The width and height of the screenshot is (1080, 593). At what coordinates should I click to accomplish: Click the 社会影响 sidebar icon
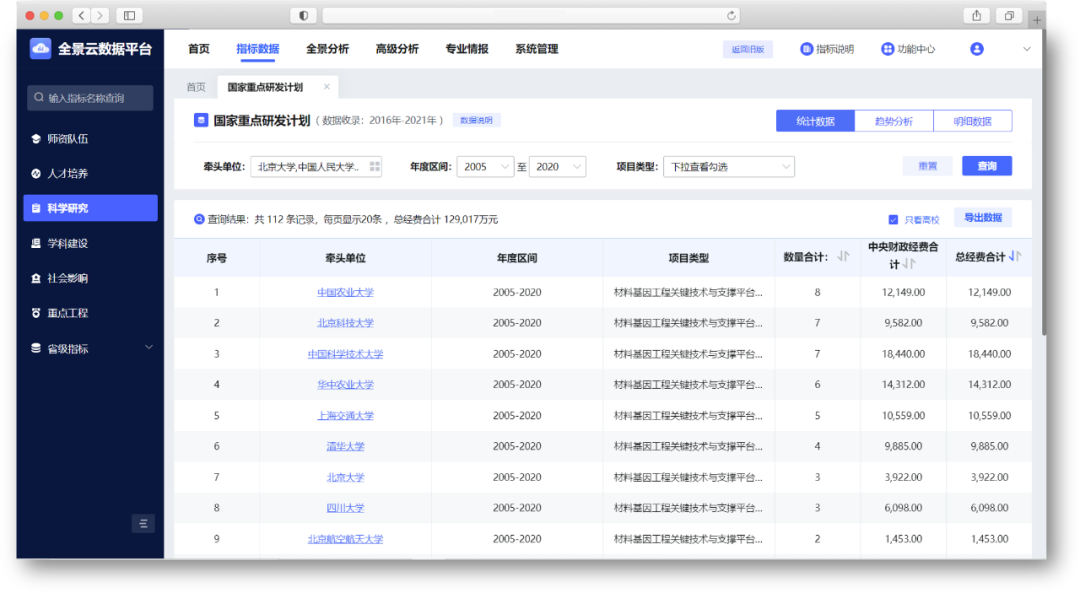tap(36, 278)
